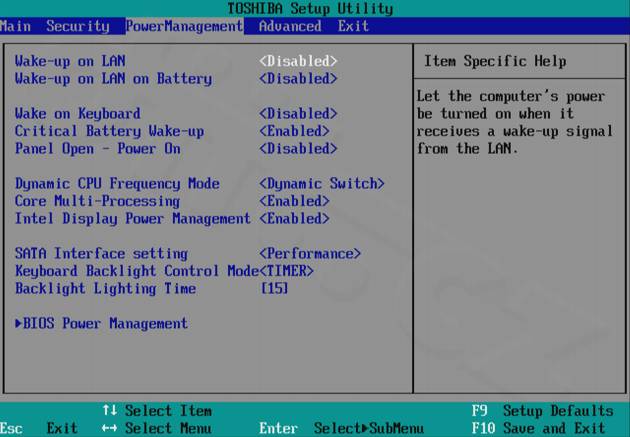Expand the BIOS Power Management submenu arrow
630x437 pixels.
[18, 323]
